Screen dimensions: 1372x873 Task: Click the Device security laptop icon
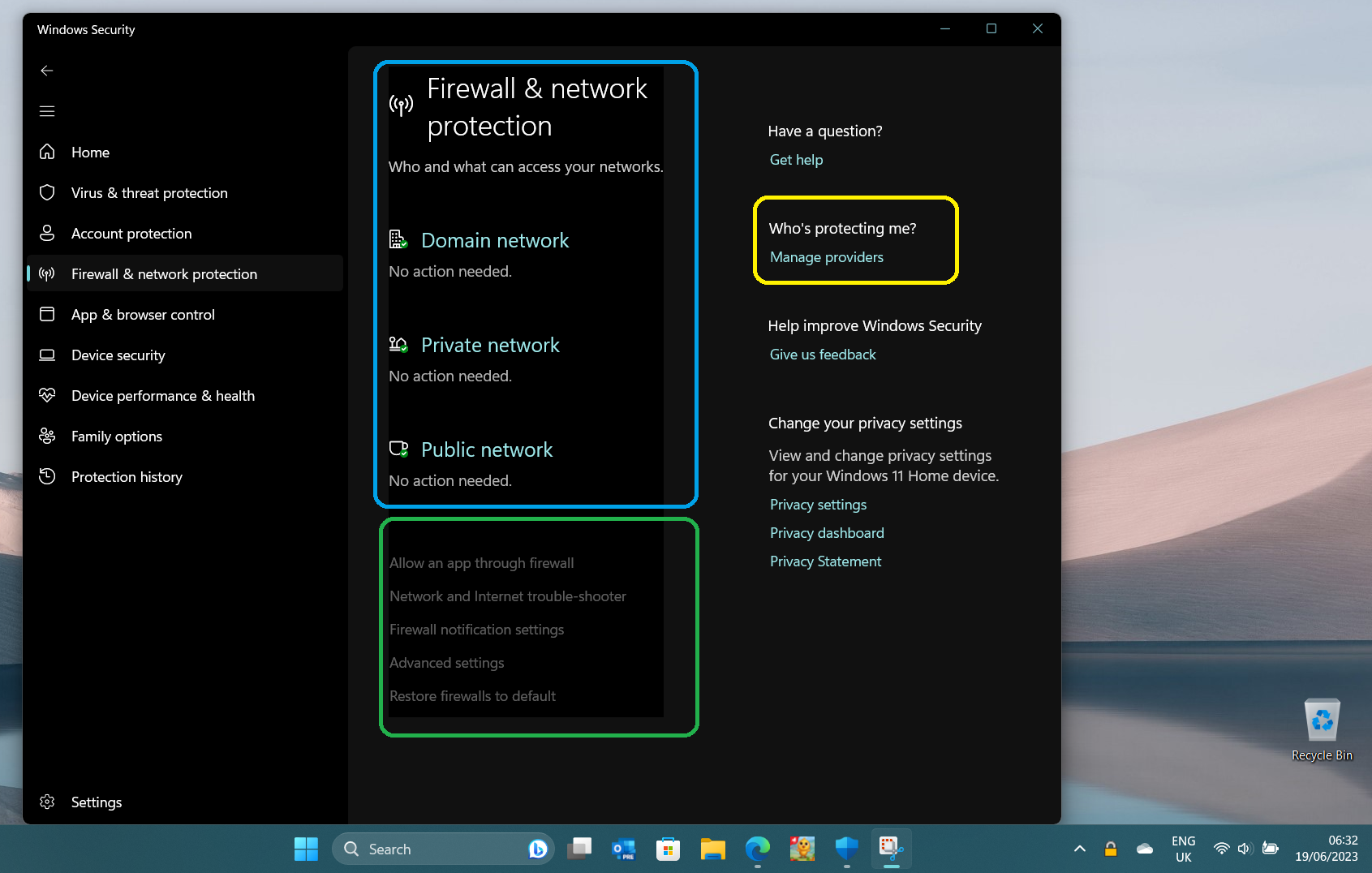pos(47,355)
